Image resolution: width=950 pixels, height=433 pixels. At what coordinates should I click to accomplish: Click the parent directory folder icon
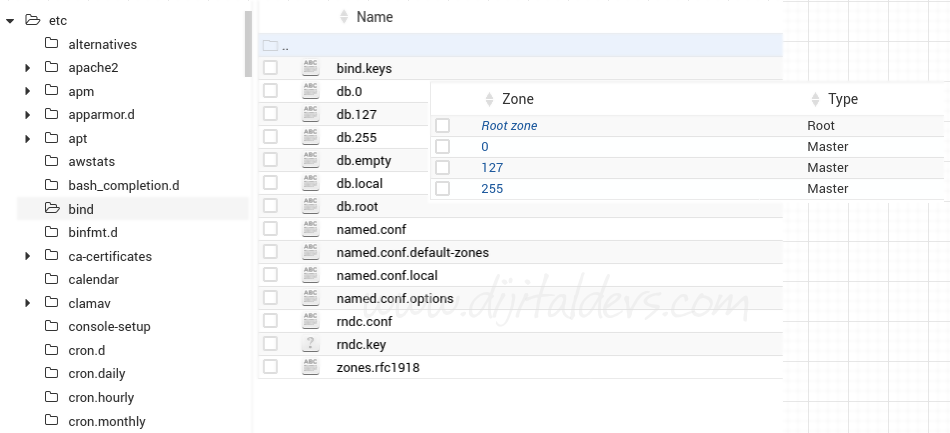click(269, 46)
